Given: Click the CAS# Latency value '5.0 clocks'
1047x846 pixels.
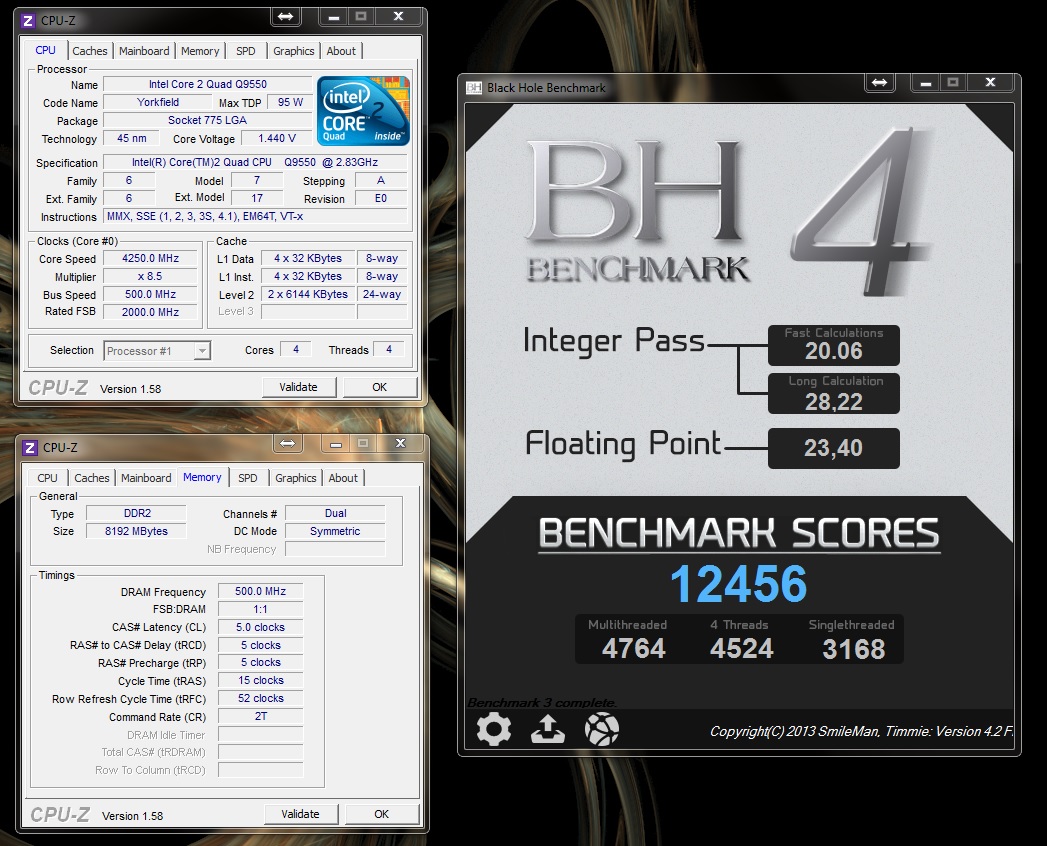Looking at the screenshot, I should 260,627.
